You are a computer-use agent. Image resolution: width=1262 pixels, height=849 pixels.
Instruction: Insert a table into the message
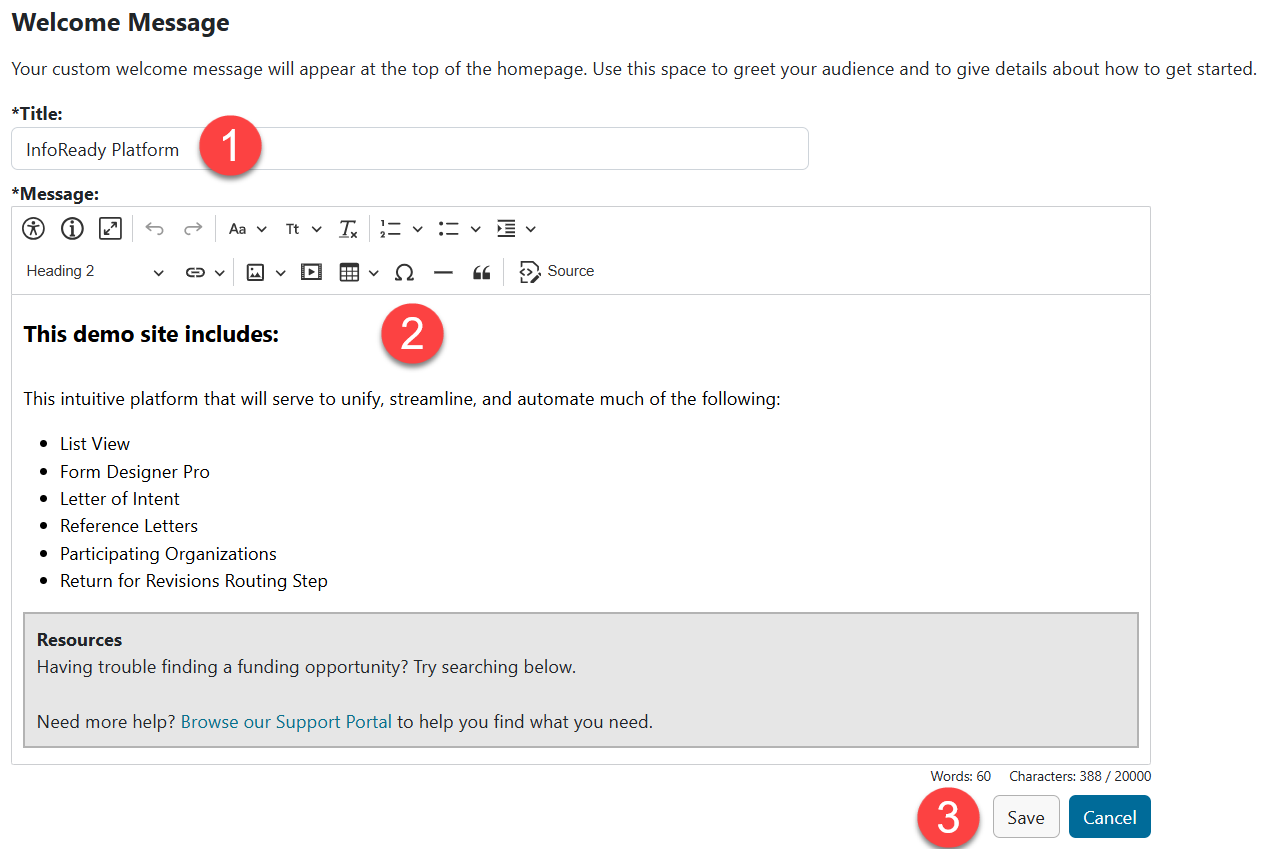point(349,272)
